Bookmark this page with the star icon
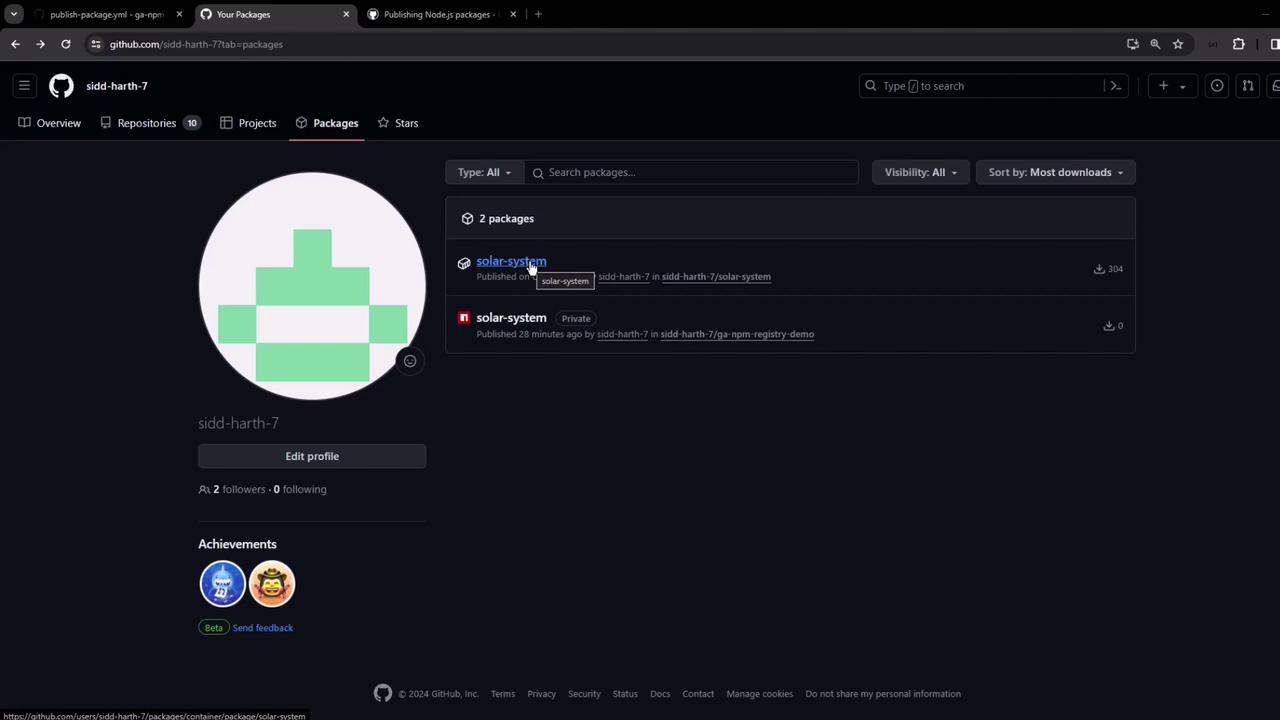 coord(1178,44)
